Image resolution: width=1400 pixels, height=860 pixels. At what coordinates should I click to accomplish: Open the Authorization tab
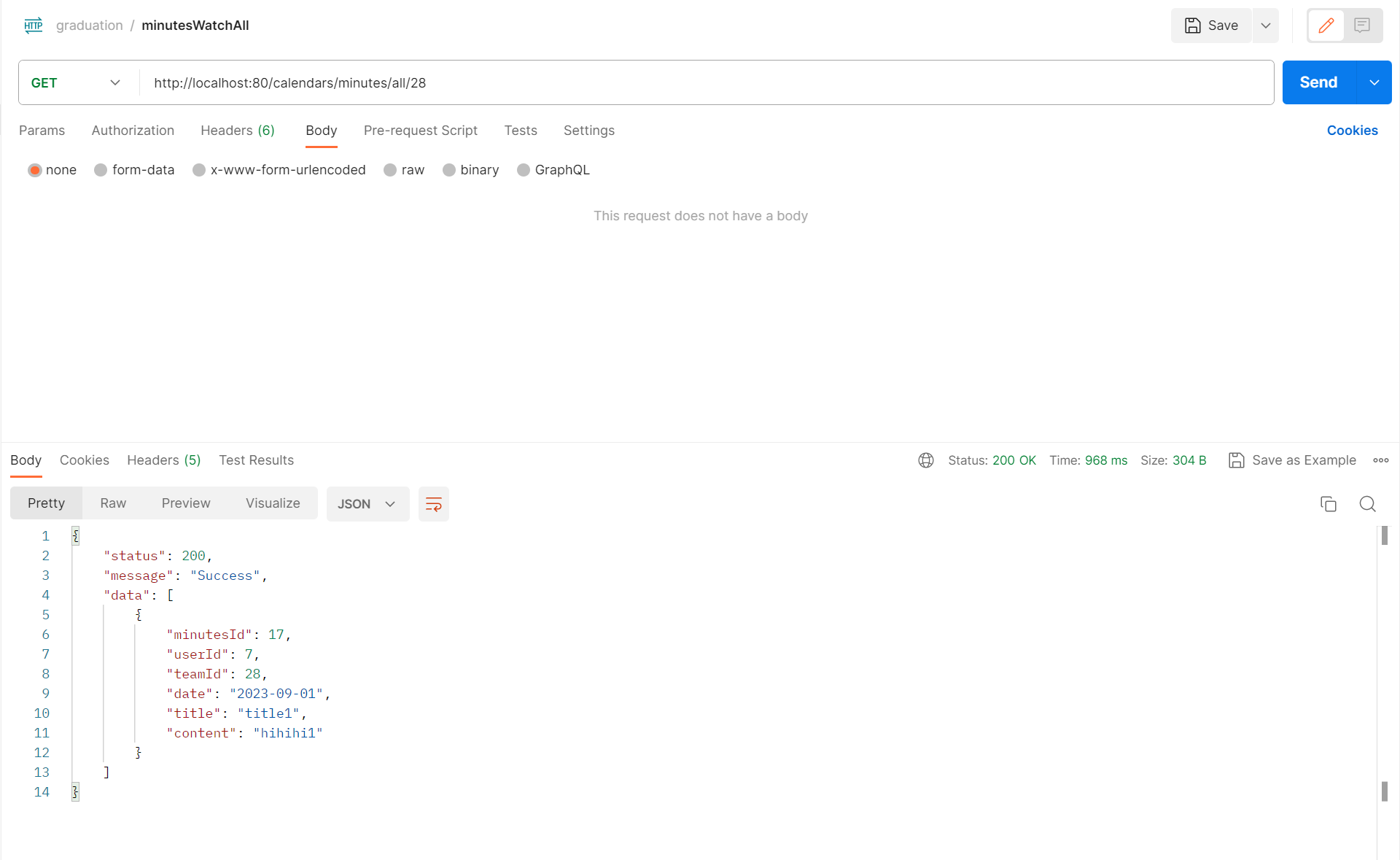click(133, 131)
